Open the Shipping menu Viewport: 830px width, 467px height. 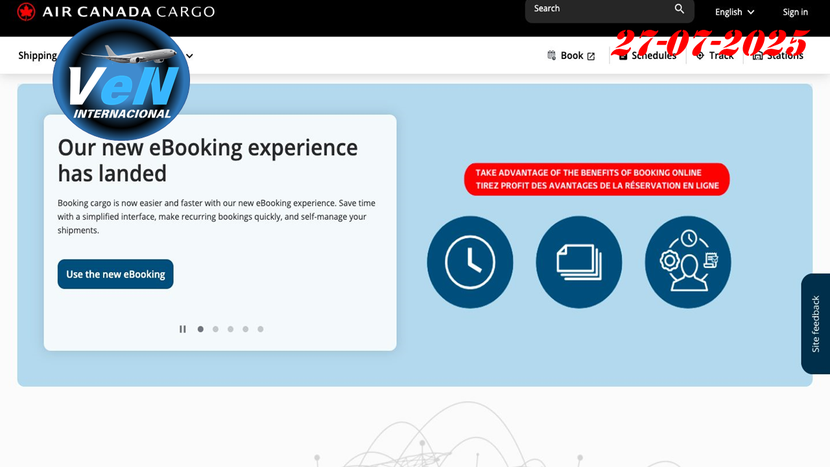[38, 55]
